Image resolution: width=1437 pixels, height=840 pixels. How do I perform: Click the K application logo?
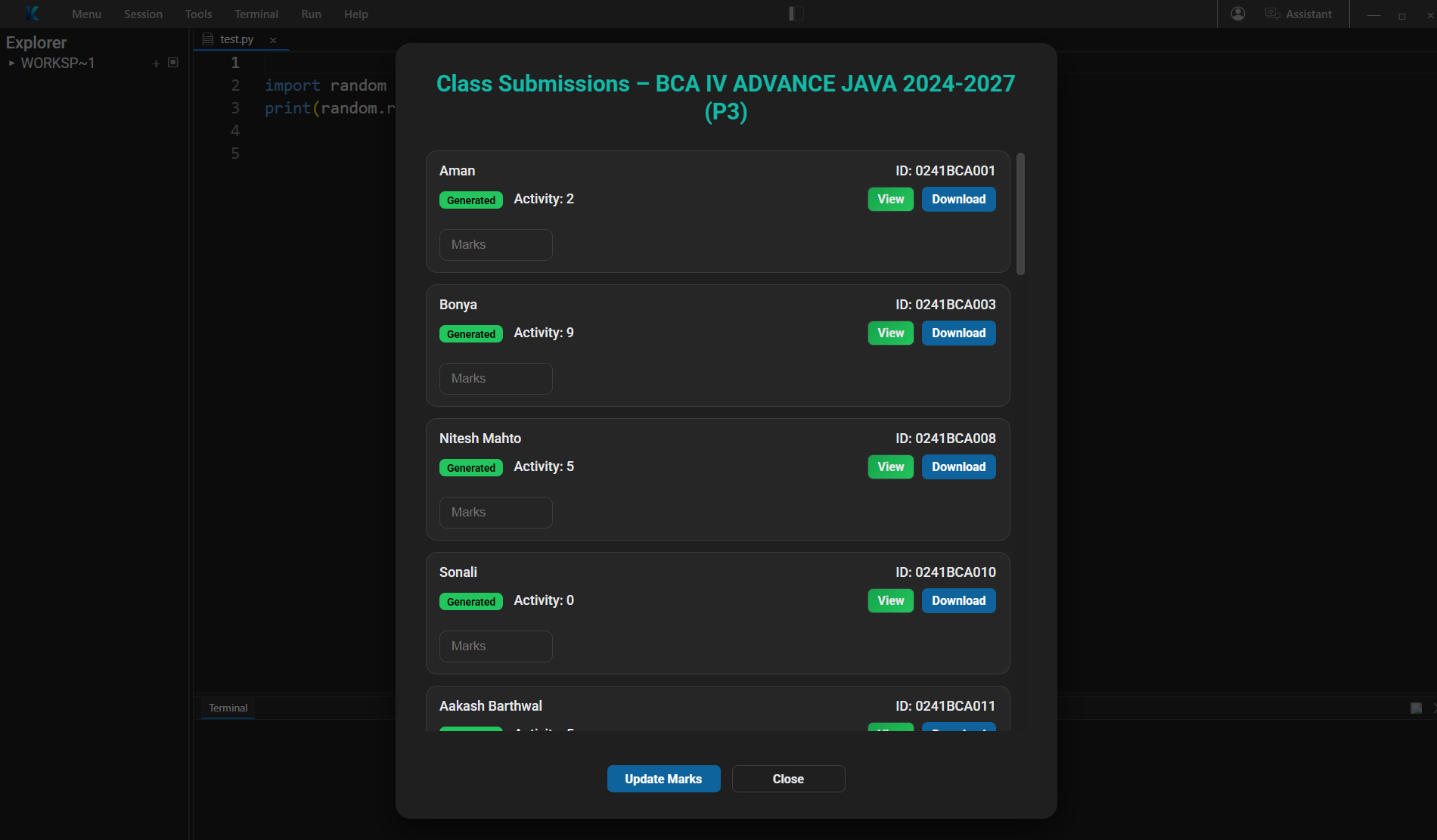[32, 14]
